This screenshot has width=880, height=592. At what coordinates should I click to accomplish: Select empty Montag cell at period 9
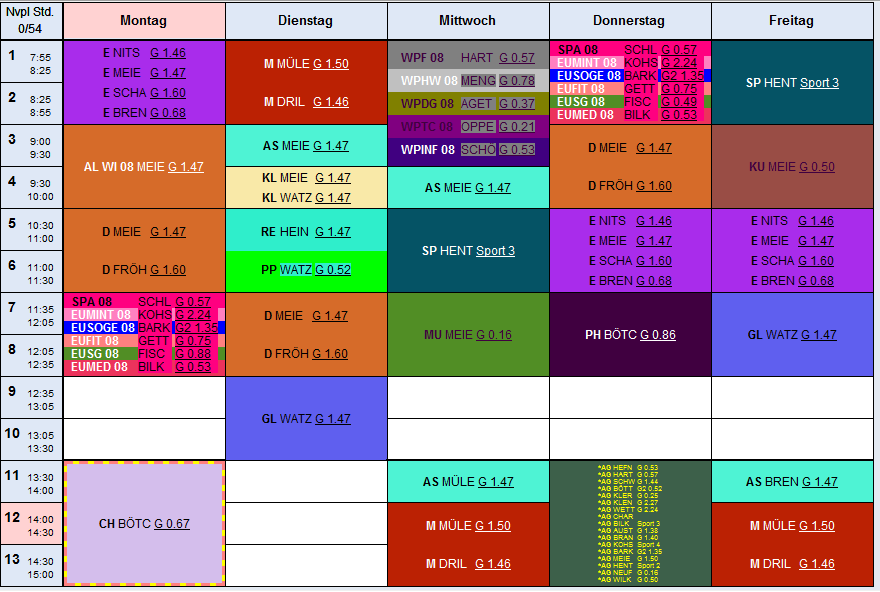(144, 397)
